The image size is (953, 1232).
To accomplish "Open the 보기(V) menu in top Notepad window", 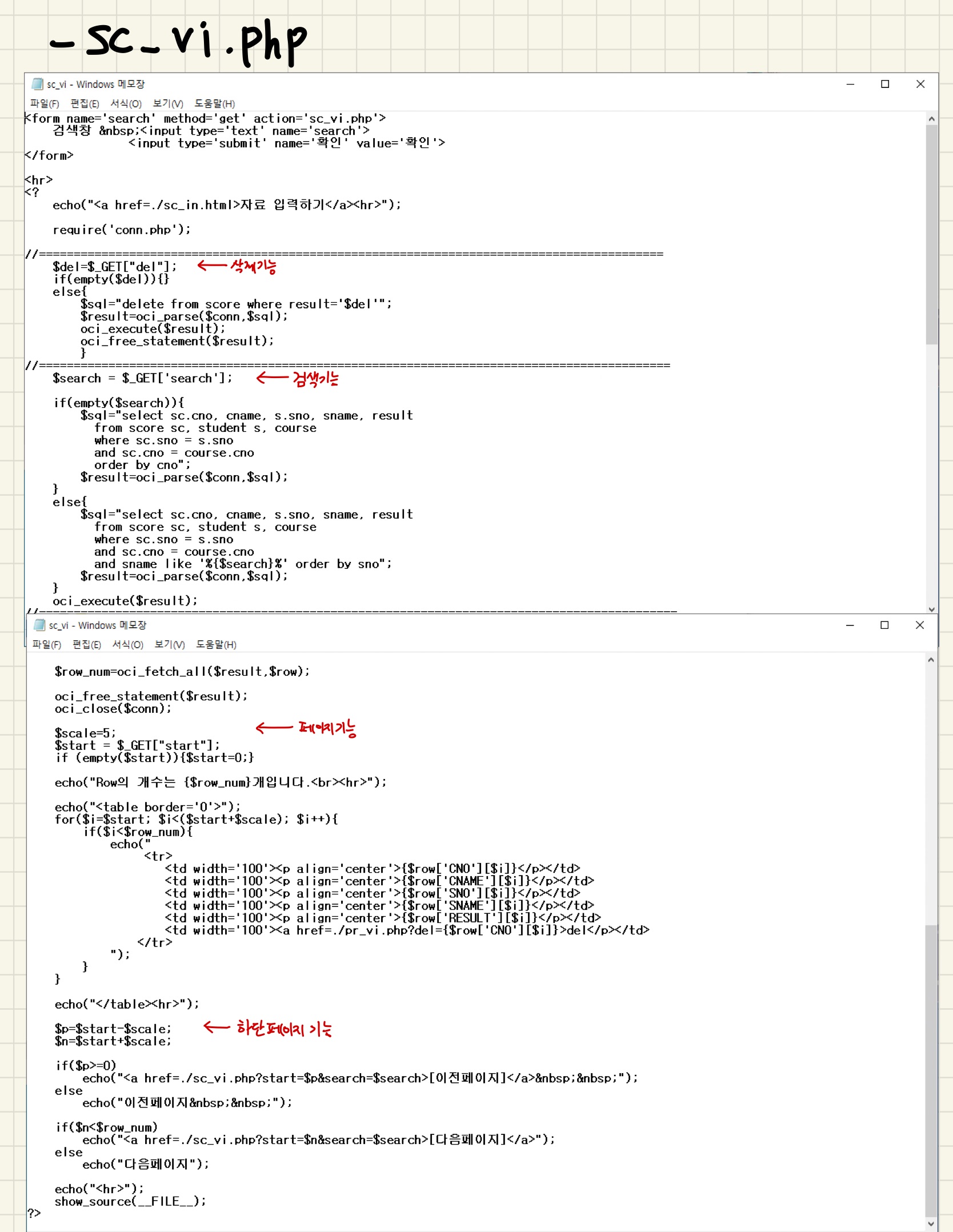I will tap(168, 103).
